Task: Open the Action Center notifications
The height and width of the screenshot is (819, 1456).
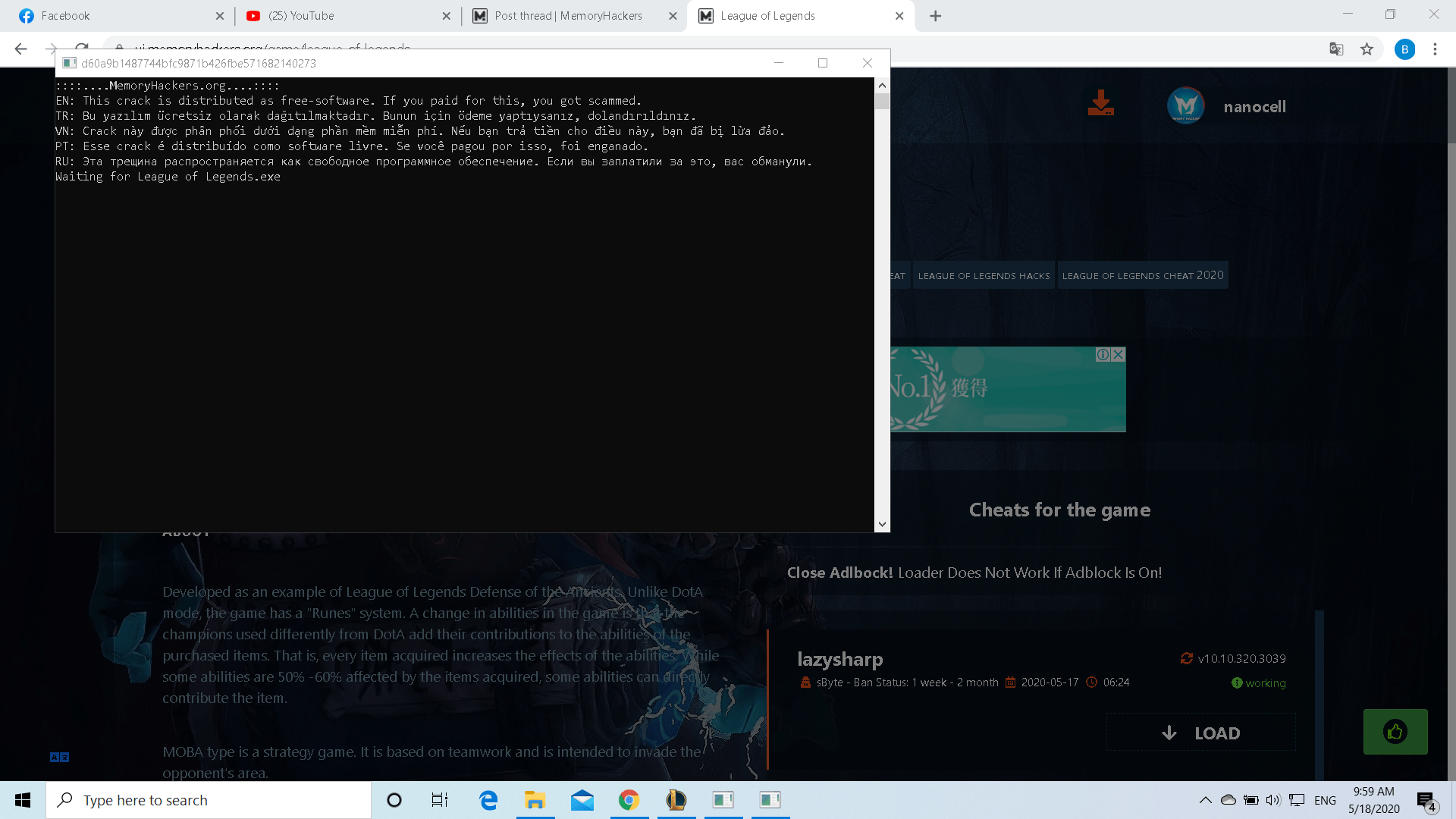Action: (x=1426, y=800)
